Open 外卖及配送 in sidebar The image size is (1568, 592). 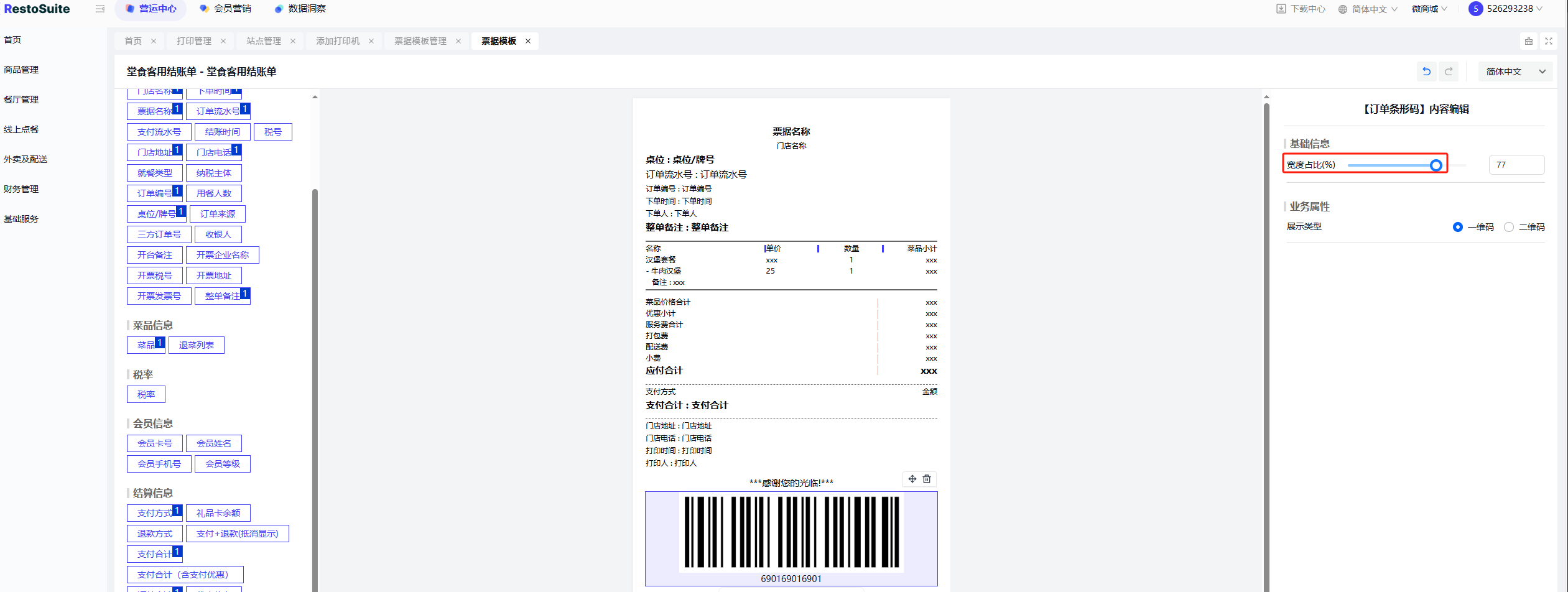26,159
